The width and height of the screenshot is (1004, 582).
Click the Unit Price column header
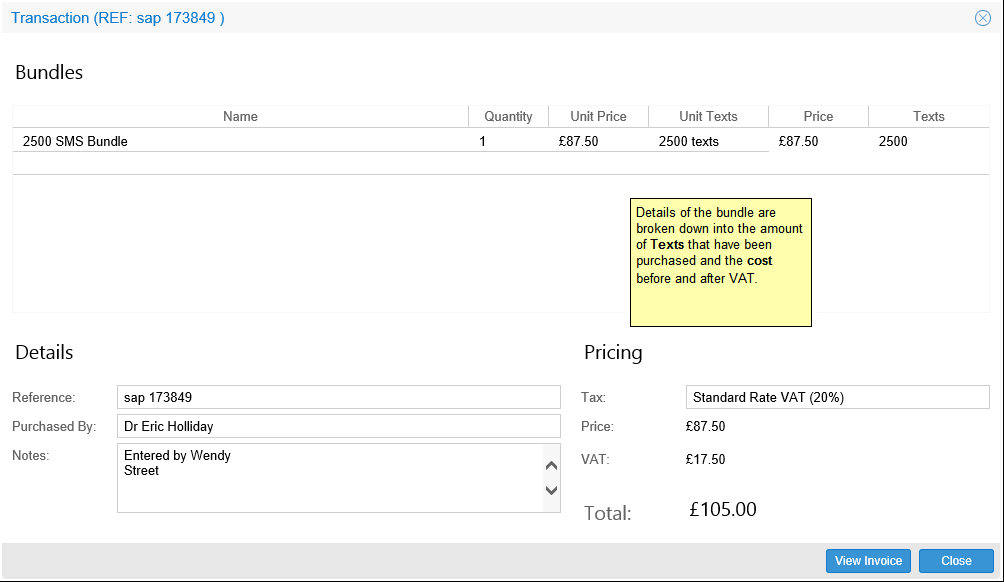click(x=598, y=117)
